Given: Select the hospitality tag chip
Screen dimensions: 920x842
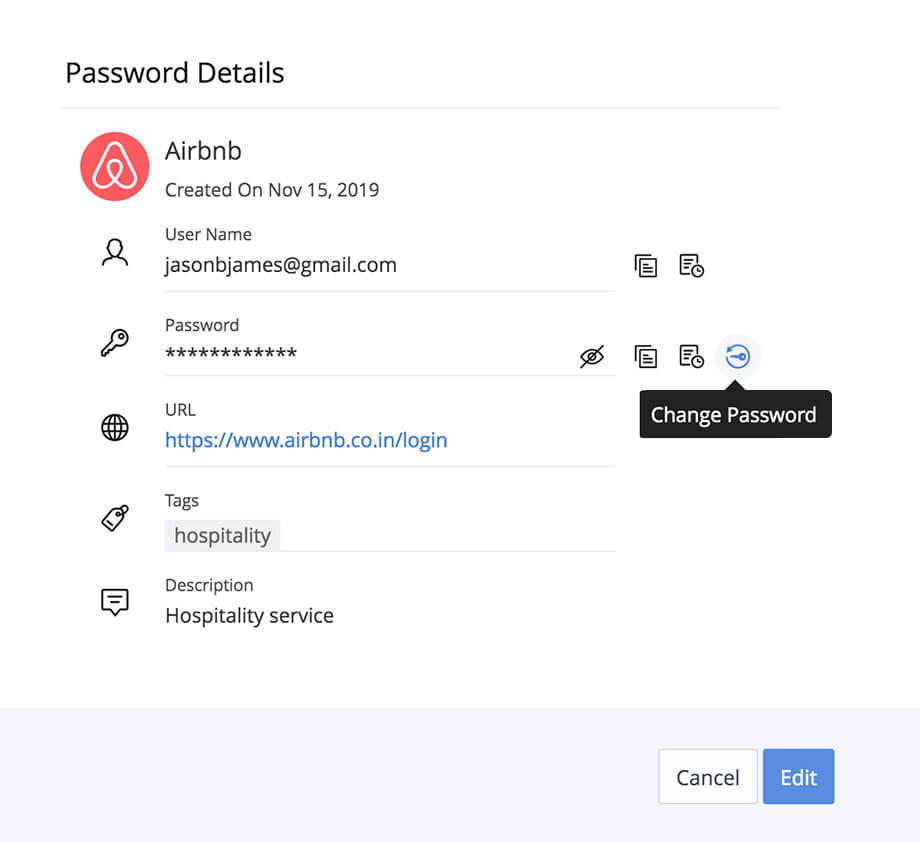Looking at the screenshot, I should click(x=222, y=536).
